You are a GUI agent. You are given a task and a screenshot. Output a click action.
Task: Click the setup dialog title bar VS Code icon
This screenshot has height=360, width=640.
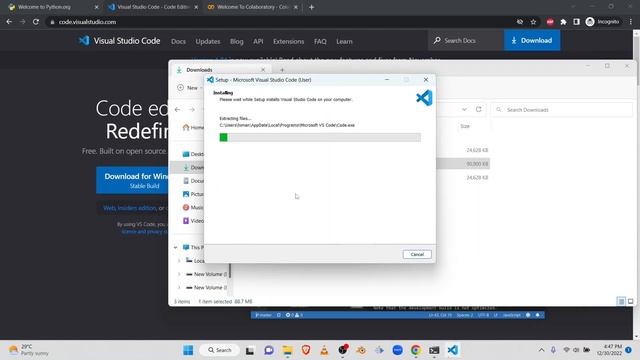point(210,80)
